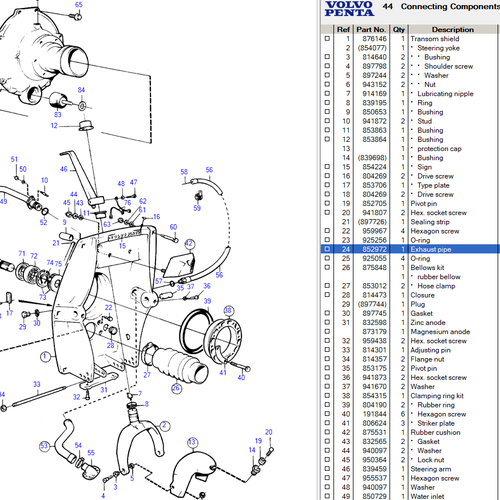The image size is (500, 500).
Task: Click the Part No. column header
Action: pos(371,29)
